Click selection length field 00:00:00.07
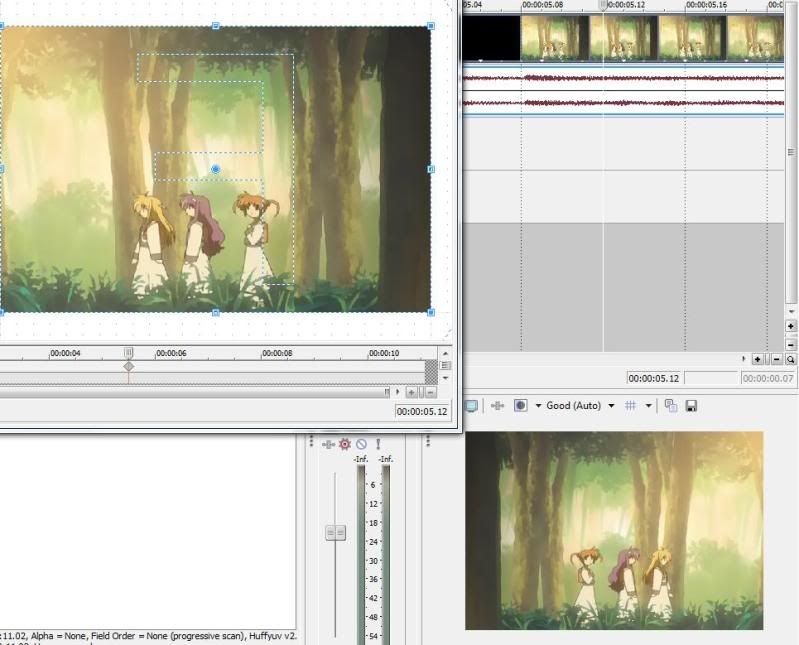The height and width of the screenshot is (645, 799). [768, 379]
